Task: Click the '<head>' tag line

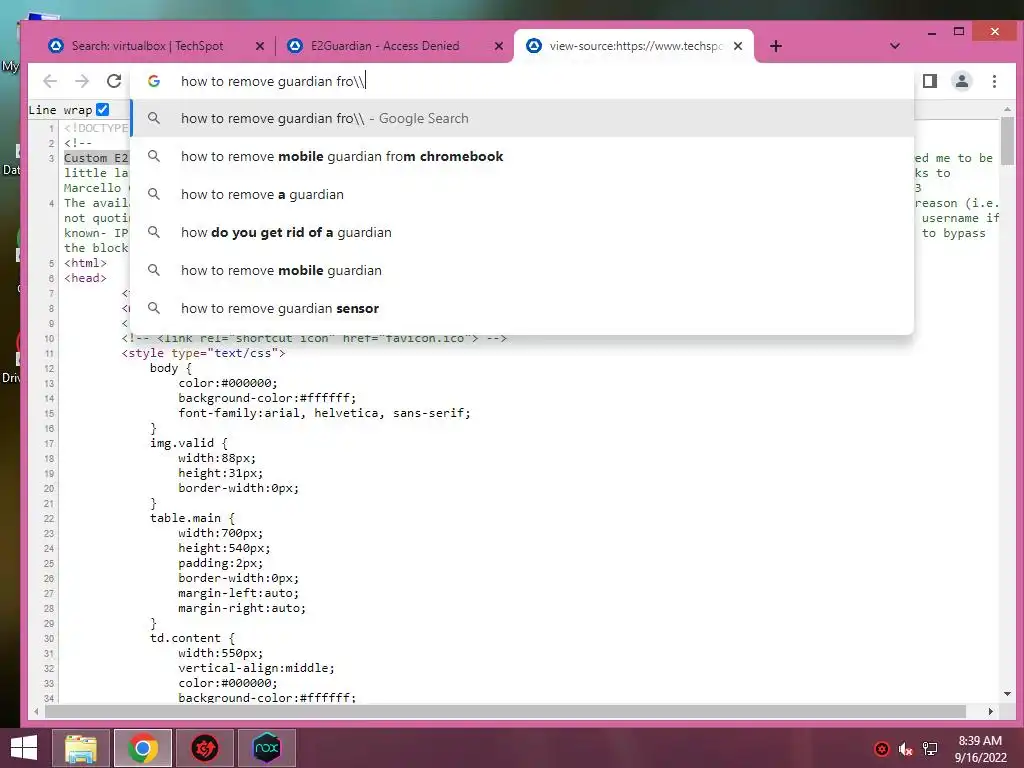Action: (x=85, y=278)
